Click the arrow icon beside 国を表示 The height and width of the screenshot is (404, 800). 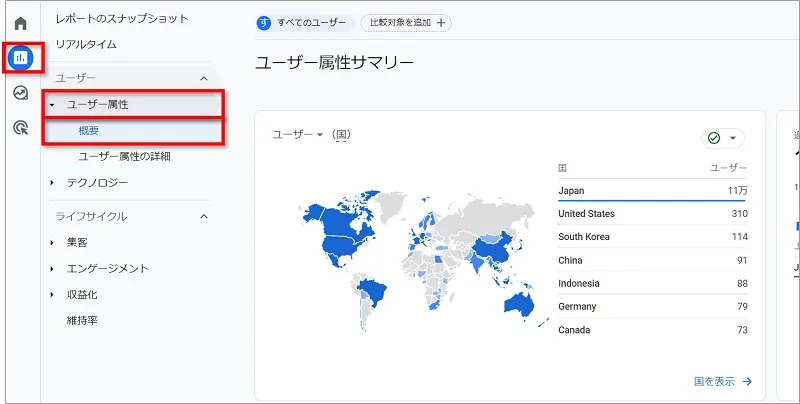click(747, 382)
